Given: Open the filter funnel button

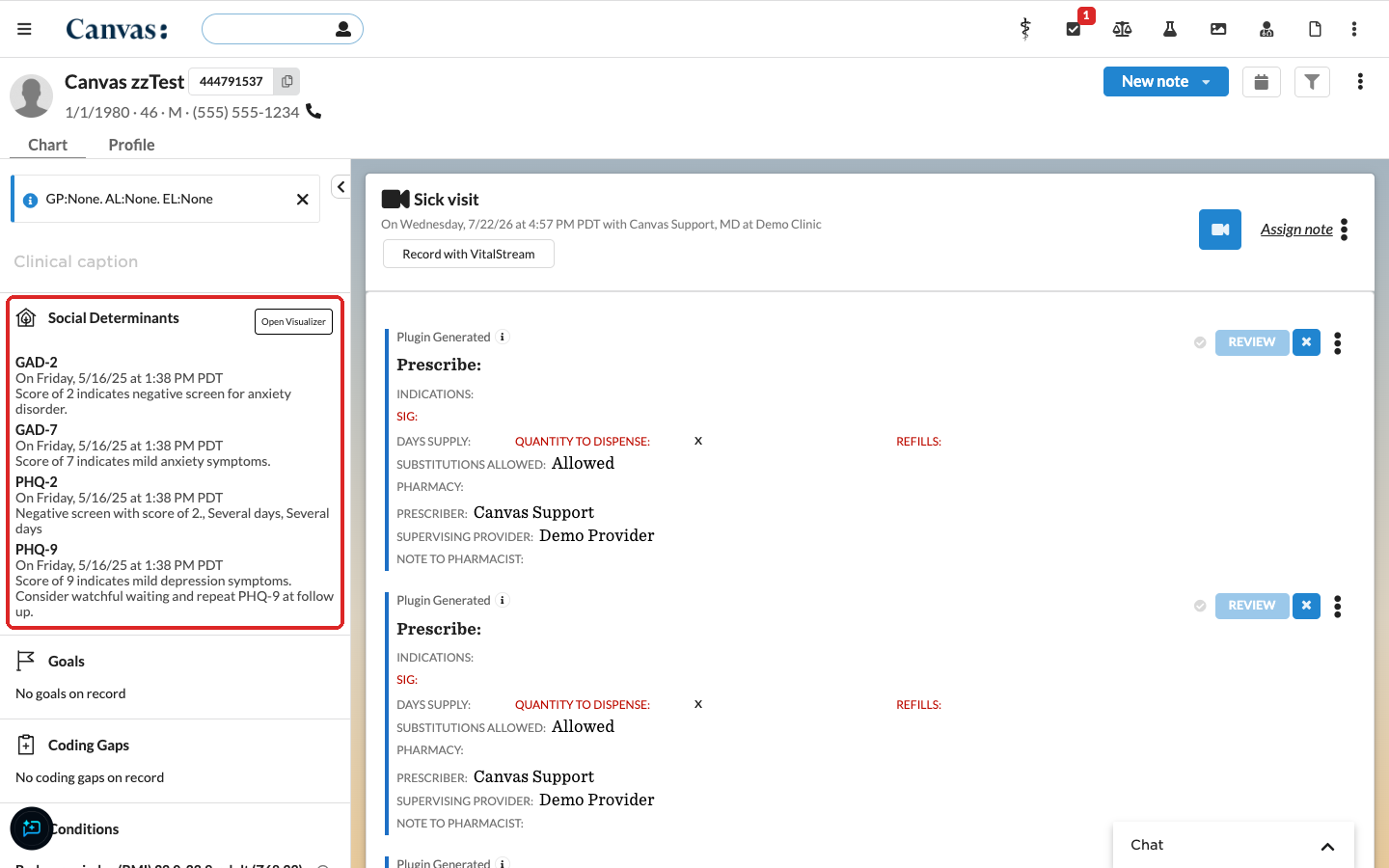Looking at the screenshot, I should (x=1312, y=82).
